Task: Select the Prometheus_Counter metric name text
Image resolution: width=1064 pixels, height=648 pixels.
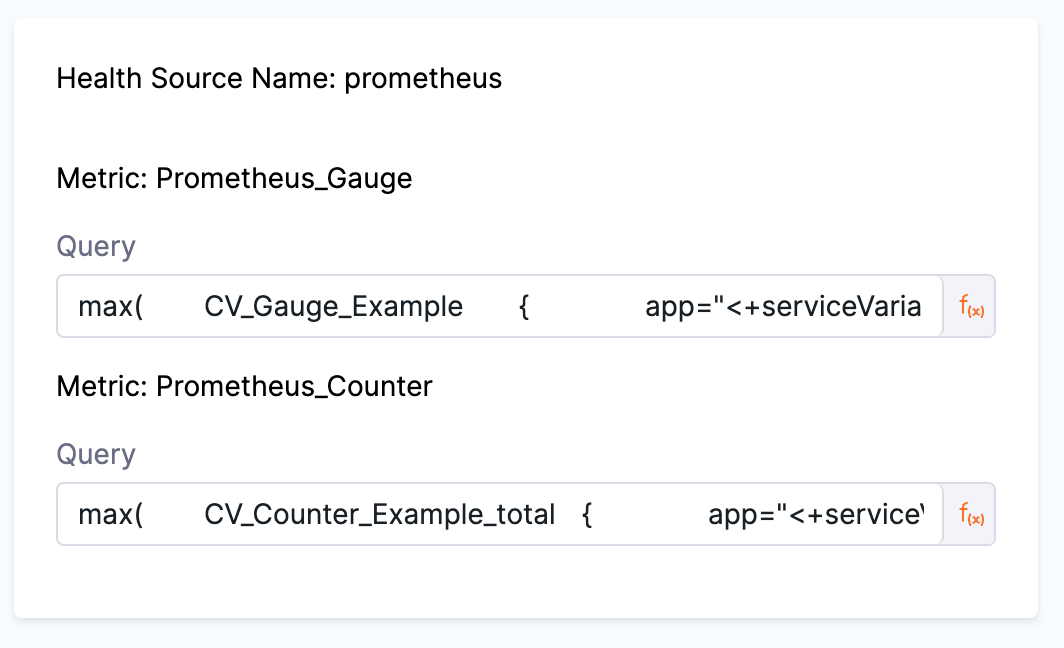Action: pos(294,387)
